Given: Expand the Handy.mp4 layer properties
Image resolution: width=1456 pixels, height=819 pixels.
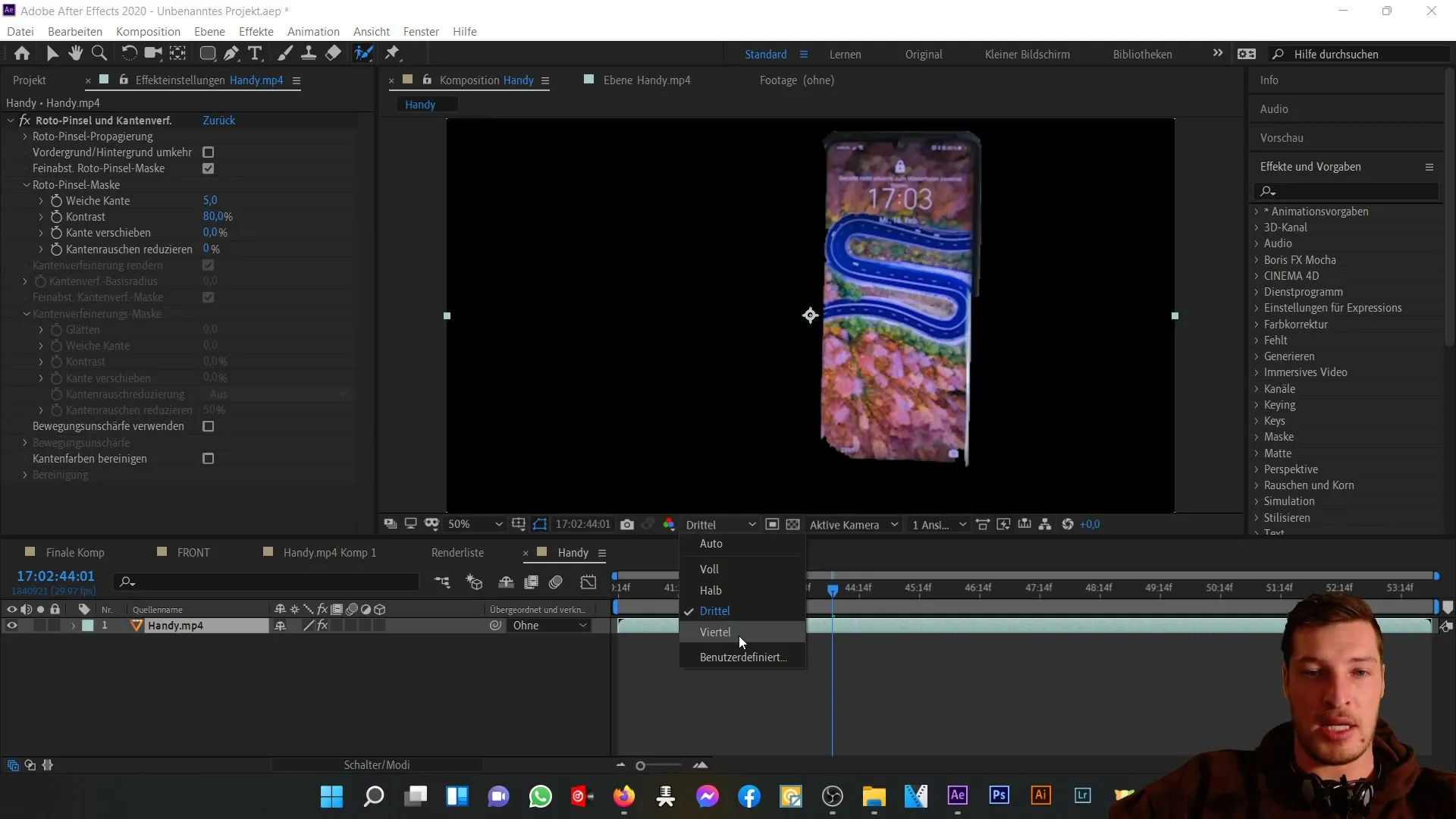Looking at the screenshot, I should [x=74, y=626].
